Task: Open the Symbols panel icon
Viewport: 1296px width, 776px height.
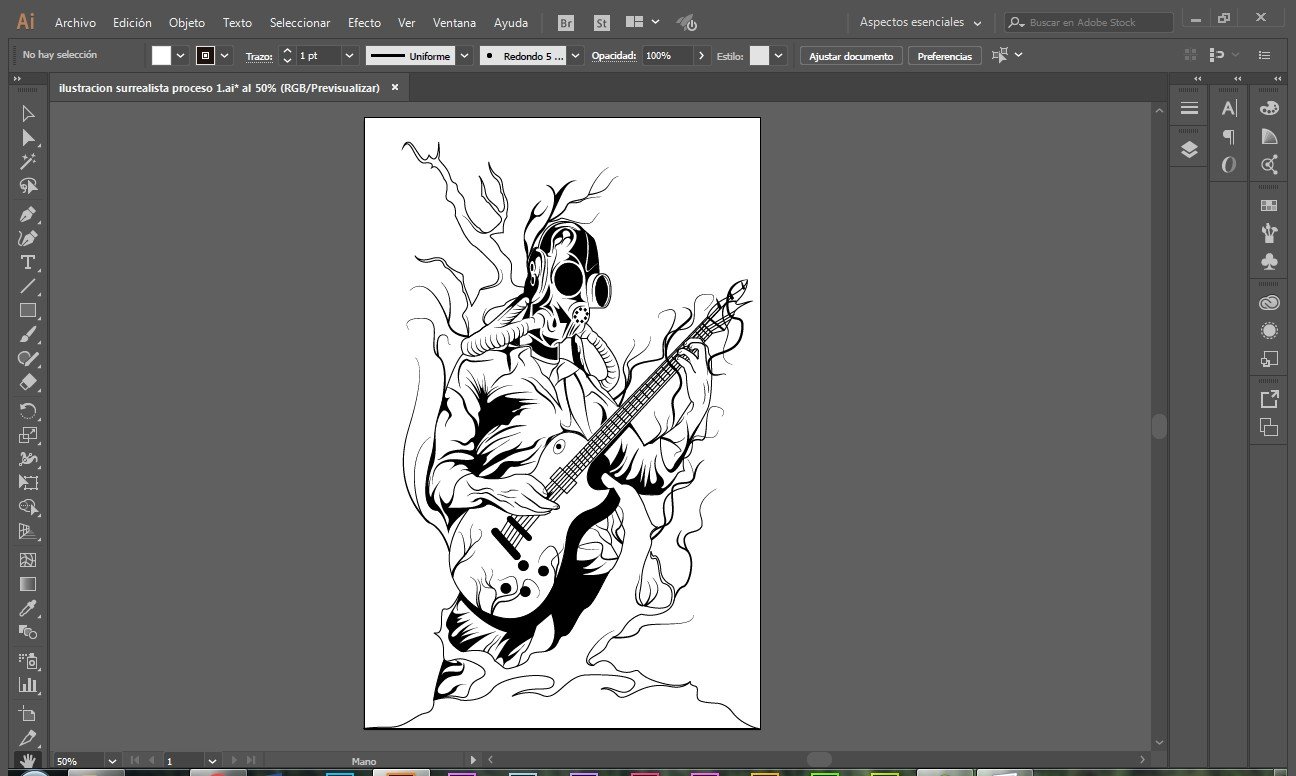Action: coord(1269,261)
